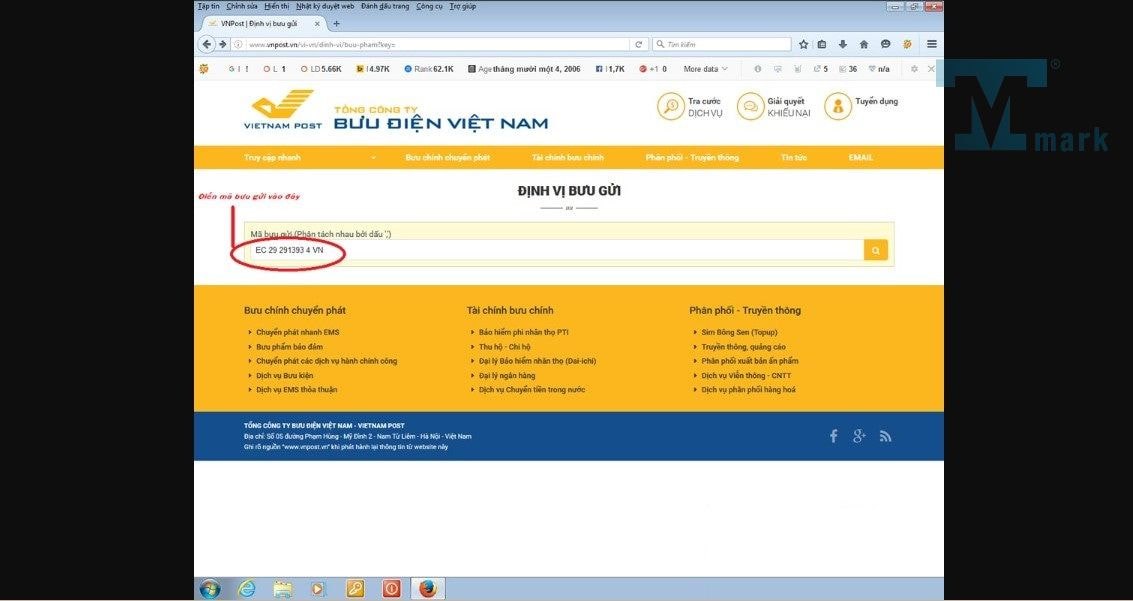1133x601 pixels.
Task: Switch to Tin tức navigation tab
Action: (794, 158)
